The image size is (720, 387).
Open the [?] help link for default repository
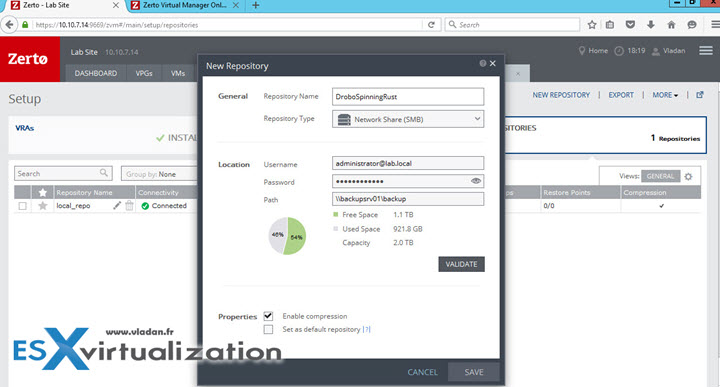click(366, 329)
